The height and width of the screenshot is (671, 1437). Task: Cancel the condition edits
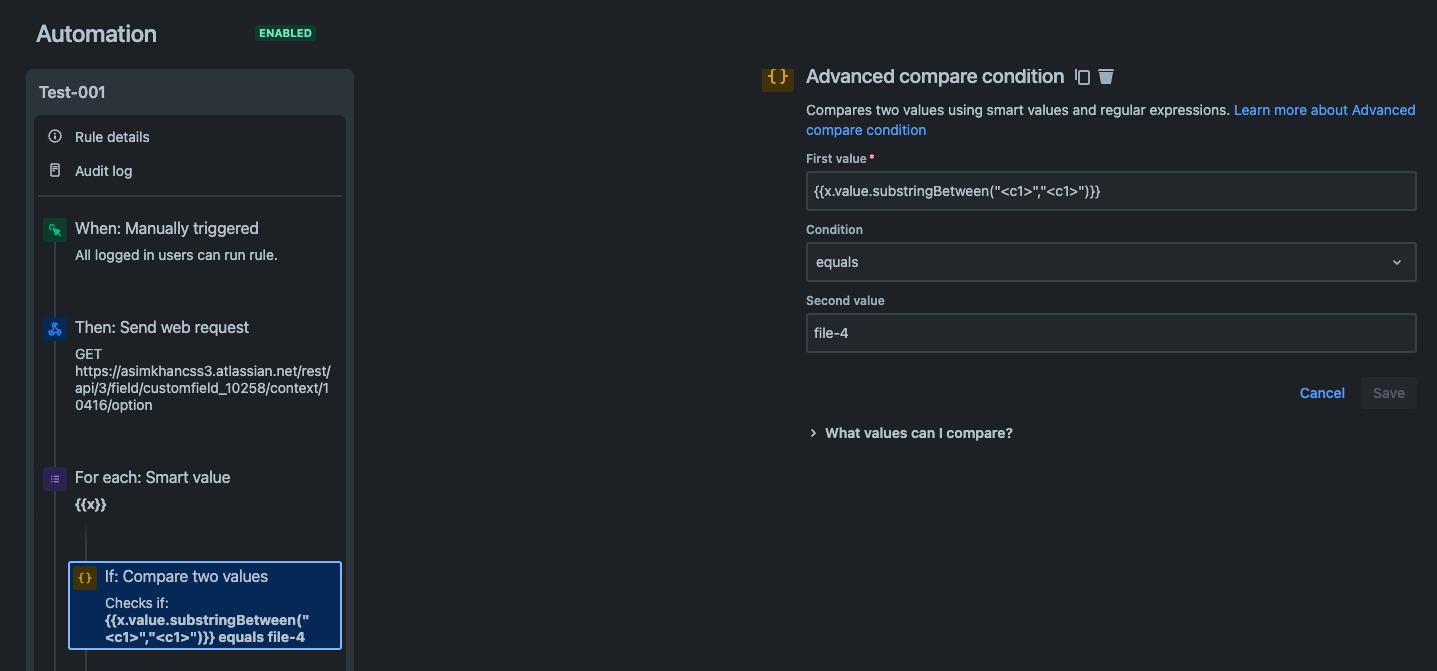pyautogui.click(x=1322, y=393)
